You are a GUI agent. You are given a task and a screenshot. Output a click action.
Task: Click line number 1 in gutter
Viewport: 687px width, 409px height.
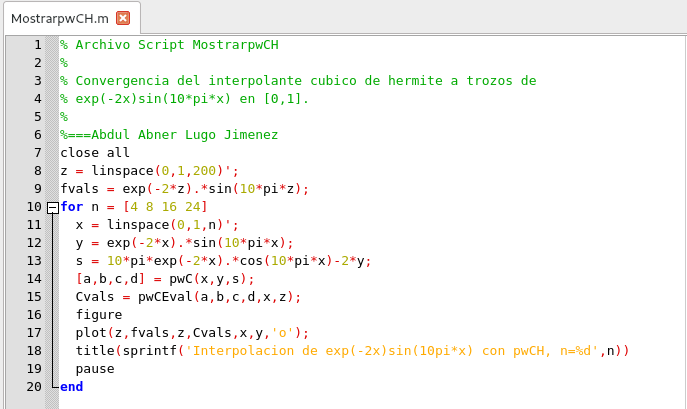(38, 45)
